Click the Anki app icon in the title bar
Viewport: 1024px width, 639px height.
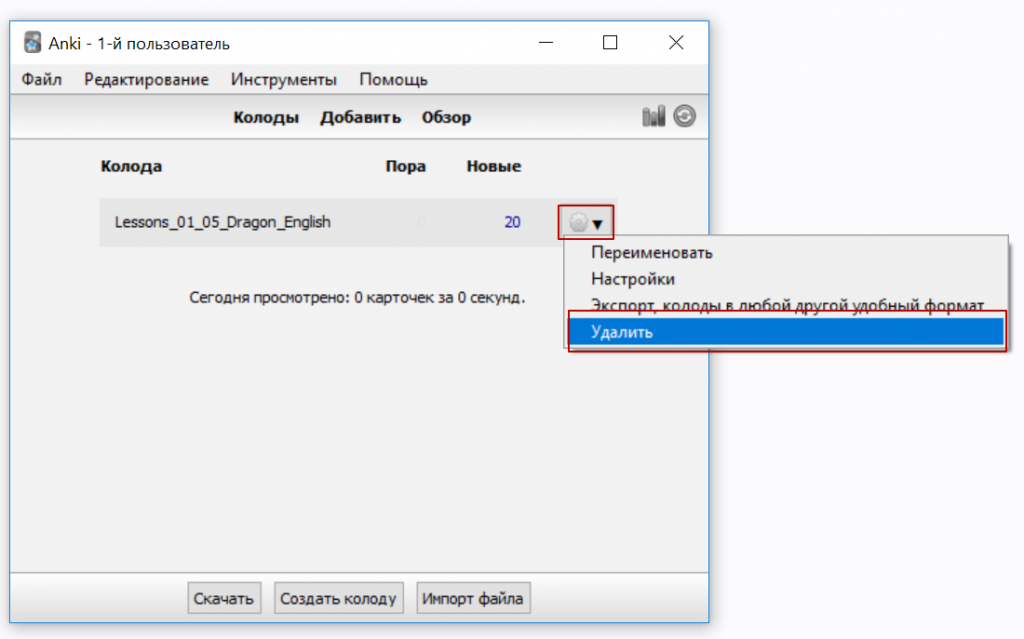click(x=32, y=43)
